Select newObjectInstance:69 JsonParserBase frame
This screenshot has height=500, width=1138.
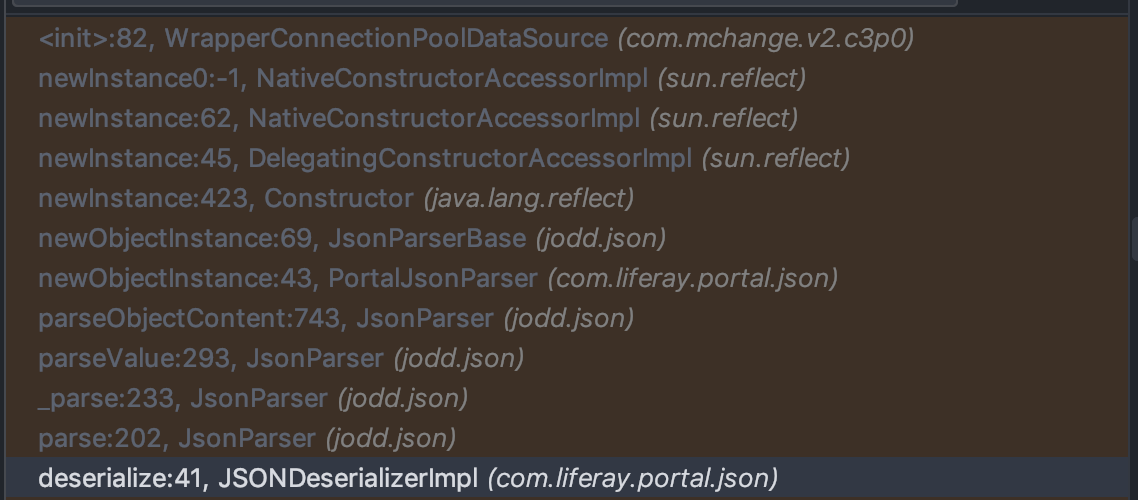pyautogui.click(x=281, y=238)
